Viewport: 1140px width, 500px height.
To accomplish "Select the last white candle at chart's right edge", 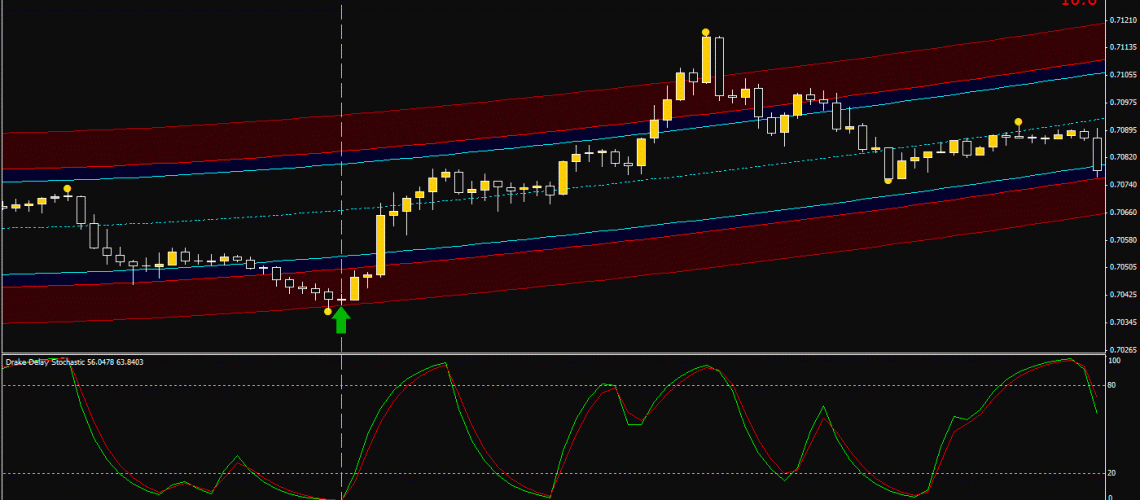I will (x=1097, y=153).
